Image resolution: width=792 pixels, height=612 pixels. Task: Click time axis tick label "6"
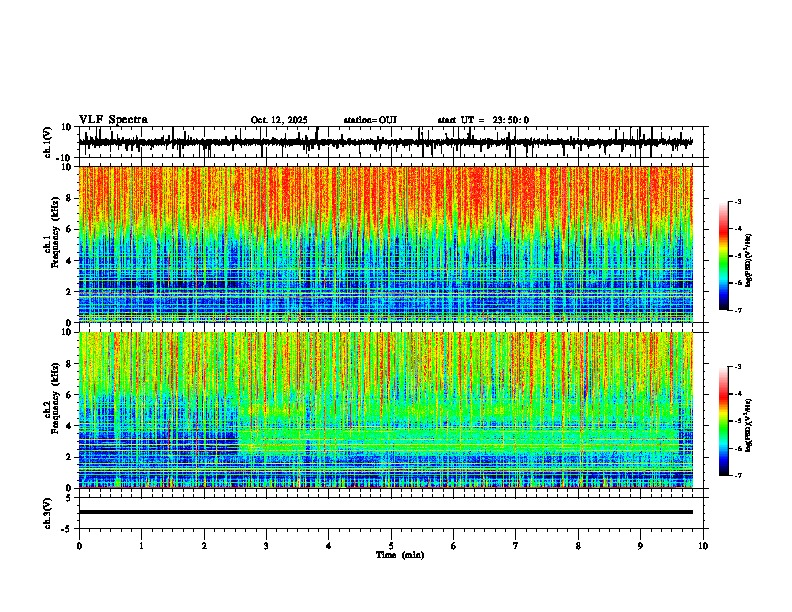click(x=454, y=546)
